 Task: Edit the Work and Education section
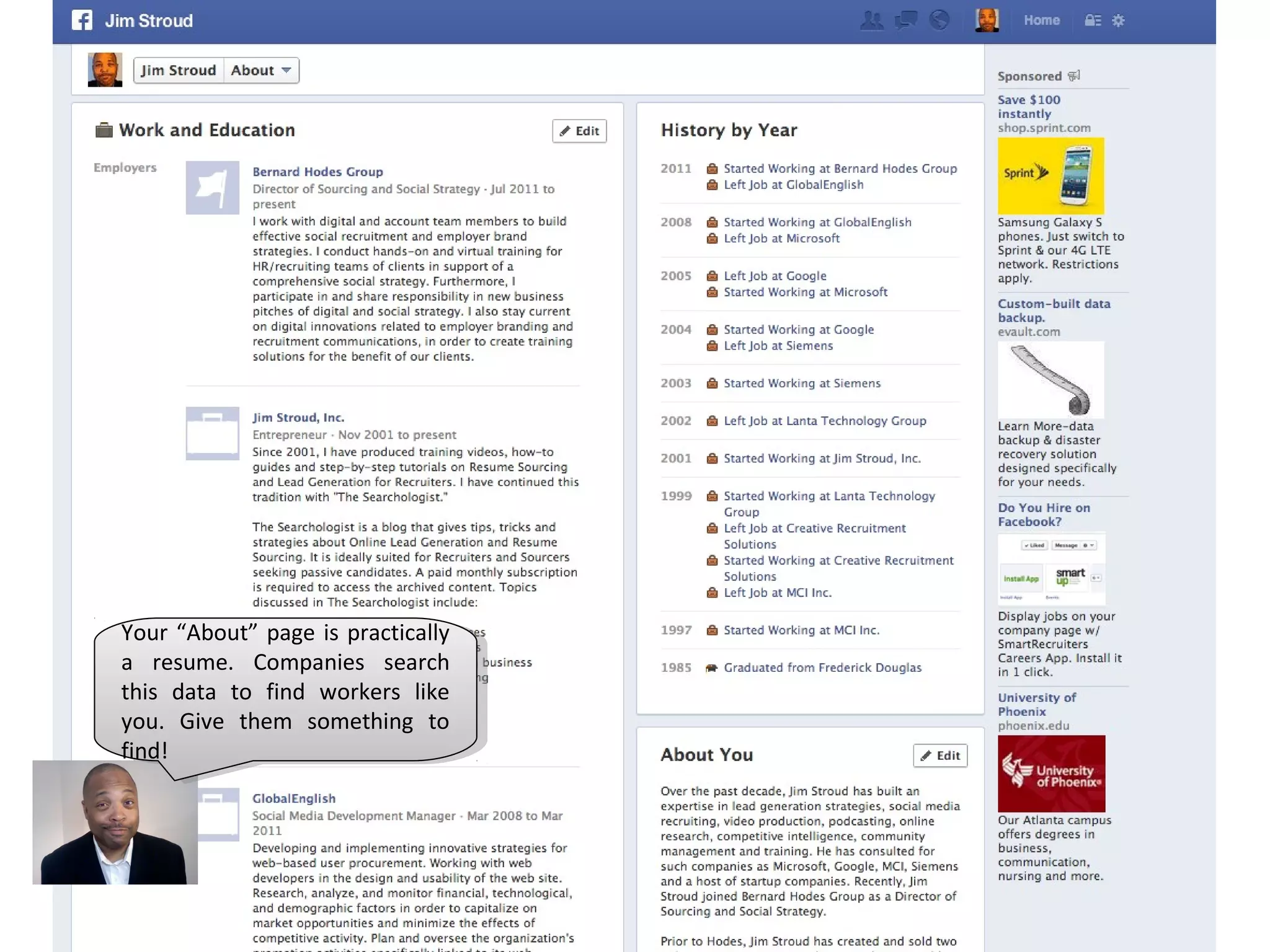click(579, 131)
